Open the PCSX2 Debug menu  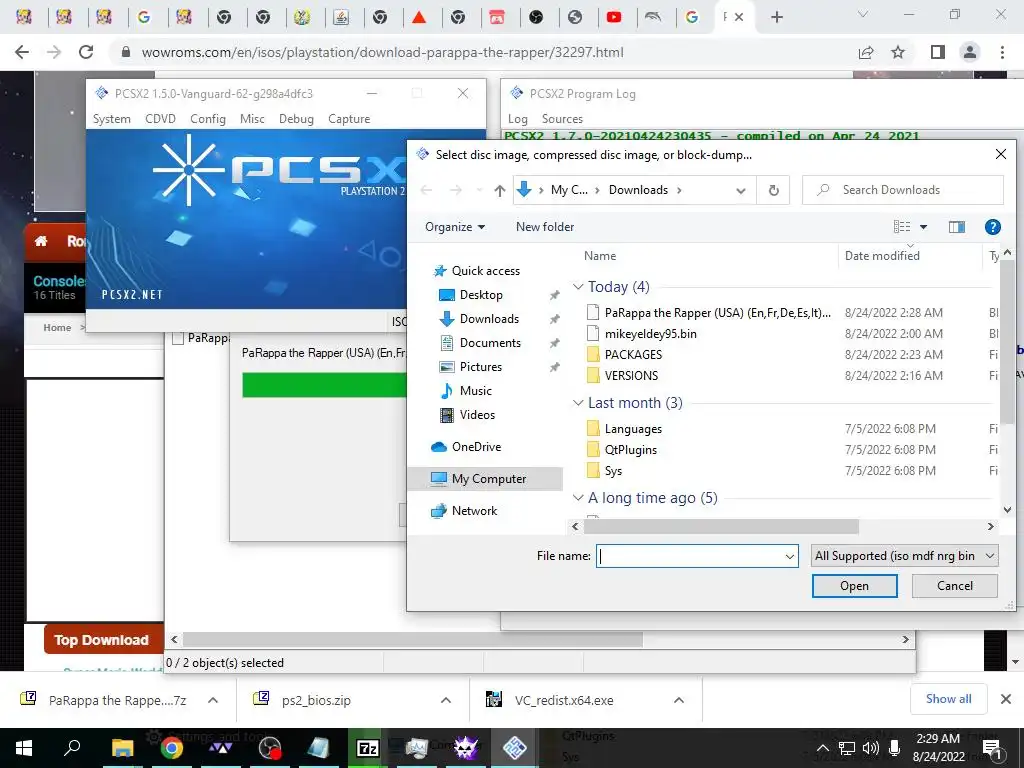click(296, 119)
